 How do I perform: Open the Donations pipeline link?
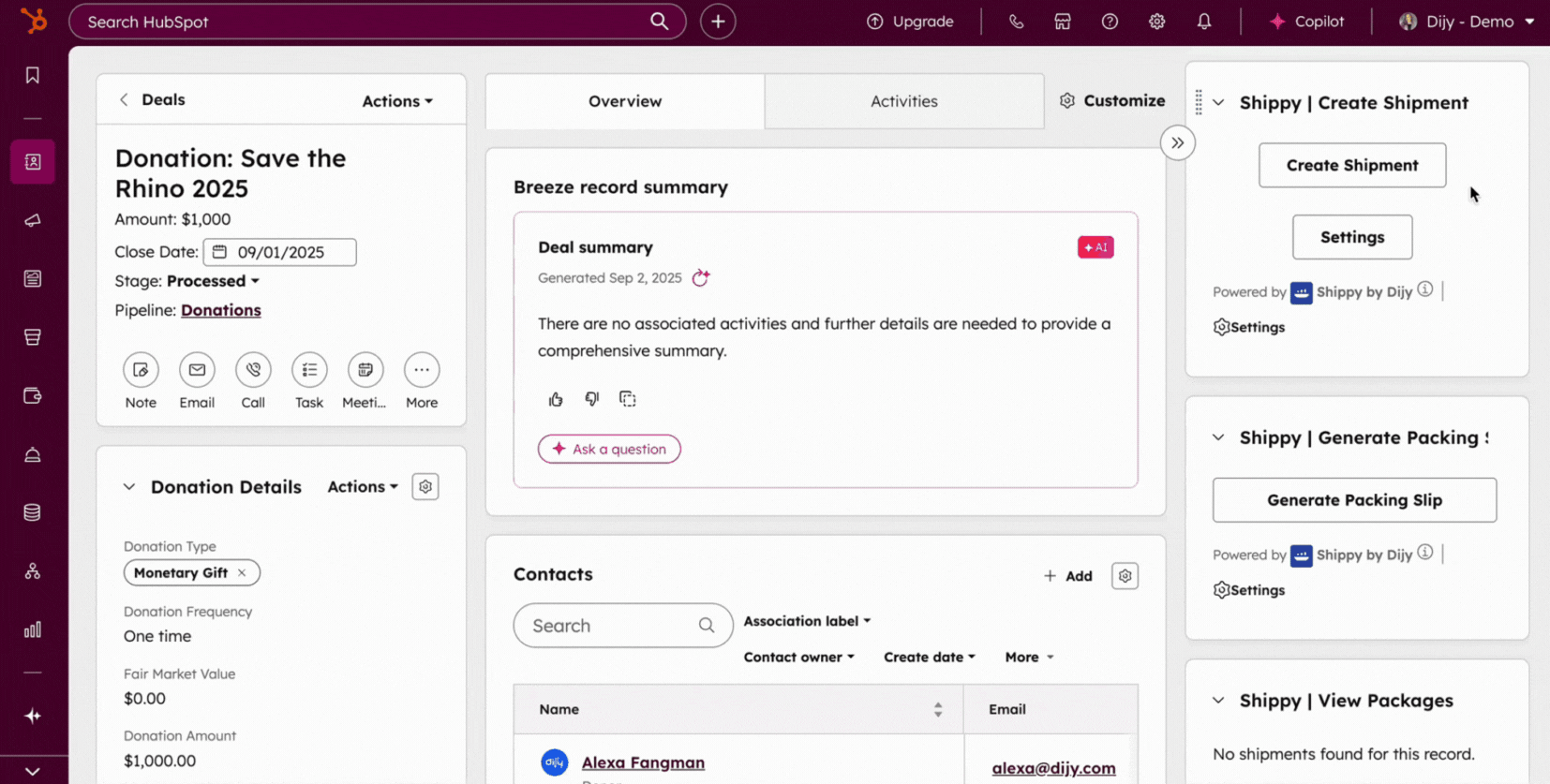[220, 310]
